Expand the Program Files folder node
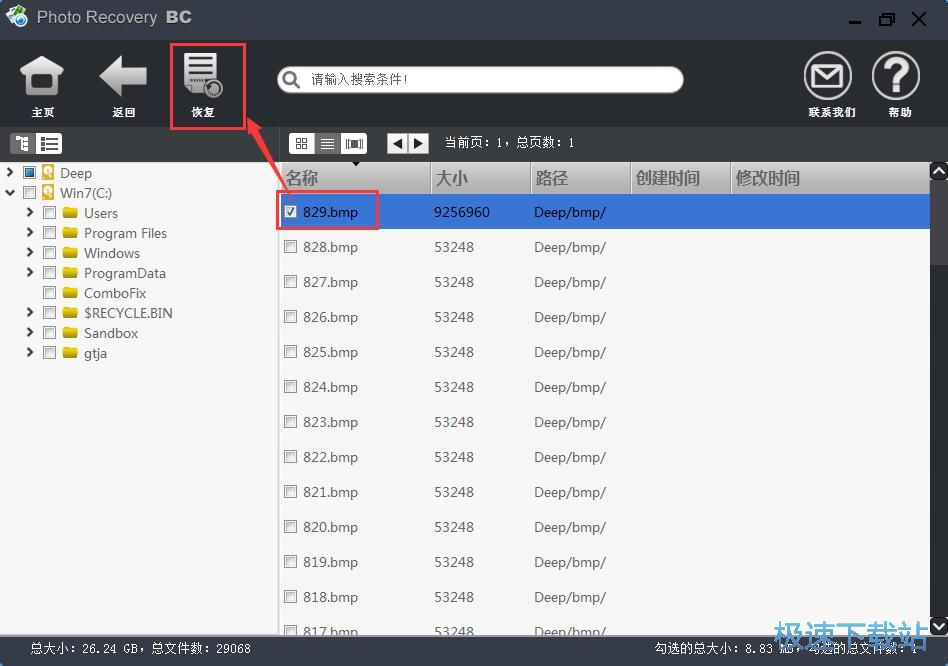 click(x=30, y=232)
